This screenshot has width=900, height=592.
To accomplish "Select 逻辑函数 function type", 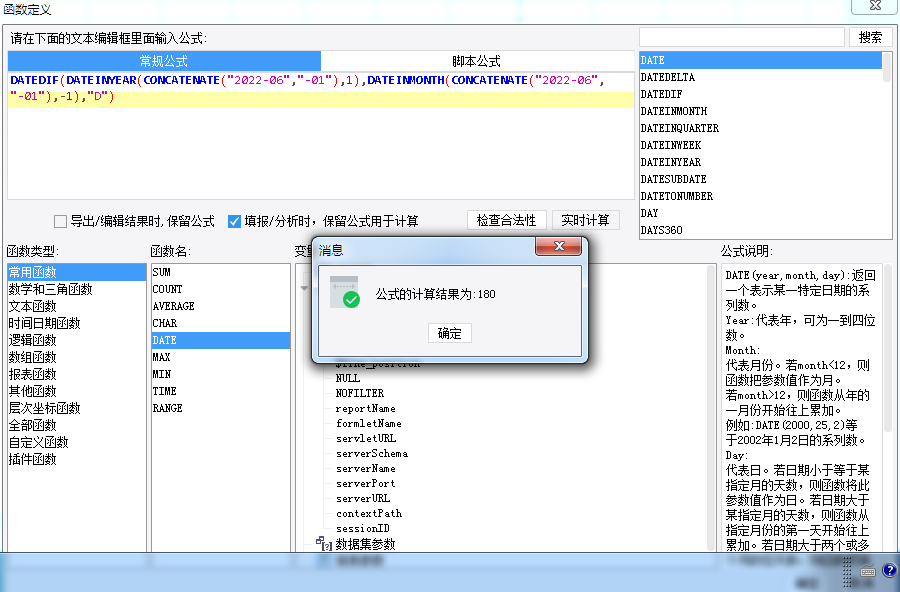I will (77, 340).
